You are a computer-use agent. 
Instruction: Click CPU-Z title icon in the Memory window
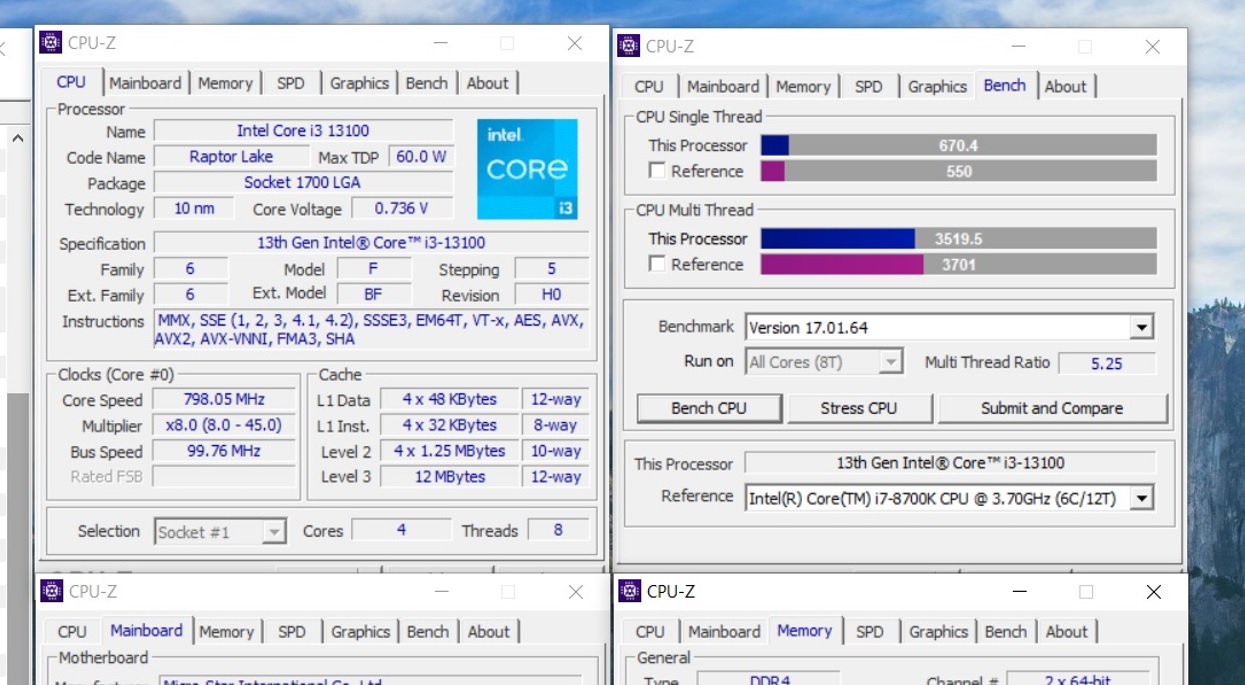tap(629, 591)
